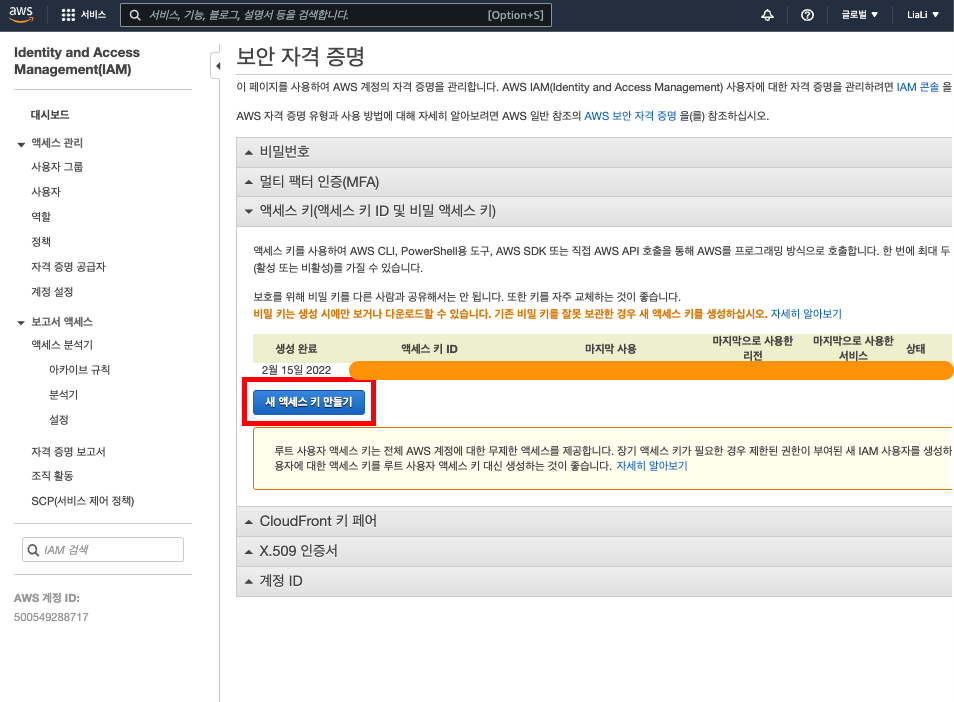Collapse the IAM sidebar with arrow handle

coord(216,65)
